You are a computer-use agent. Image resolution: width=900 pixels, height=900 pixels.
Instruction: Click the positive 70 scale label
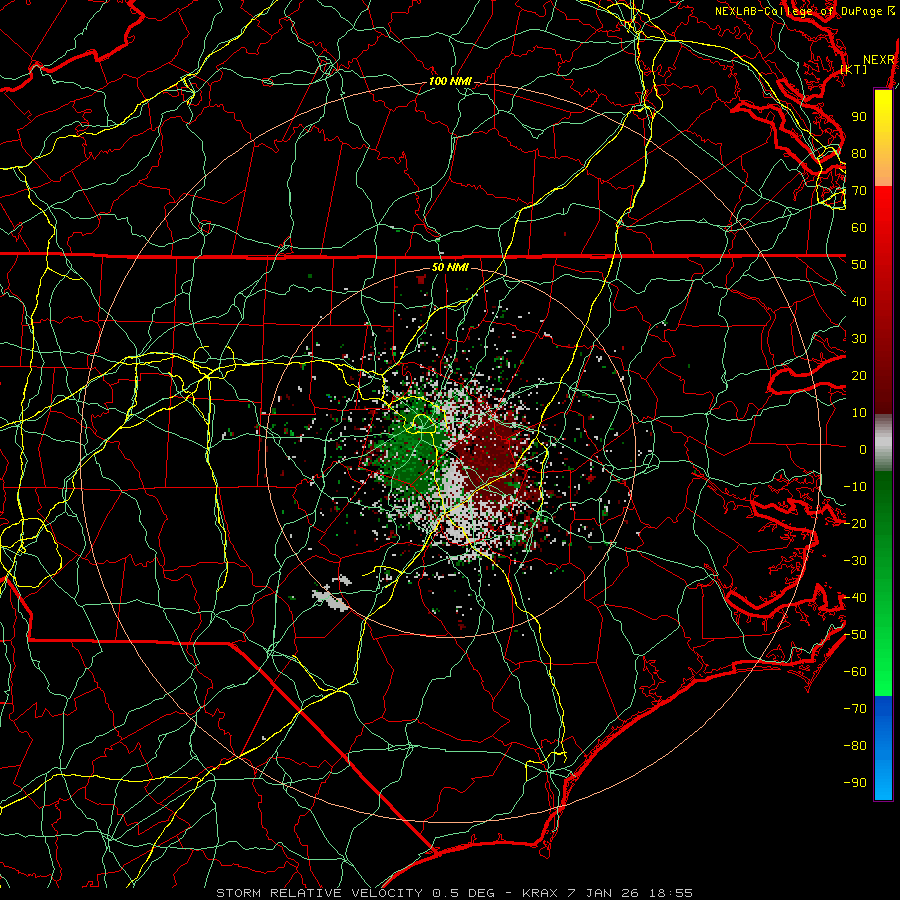(x=859, y=191)
